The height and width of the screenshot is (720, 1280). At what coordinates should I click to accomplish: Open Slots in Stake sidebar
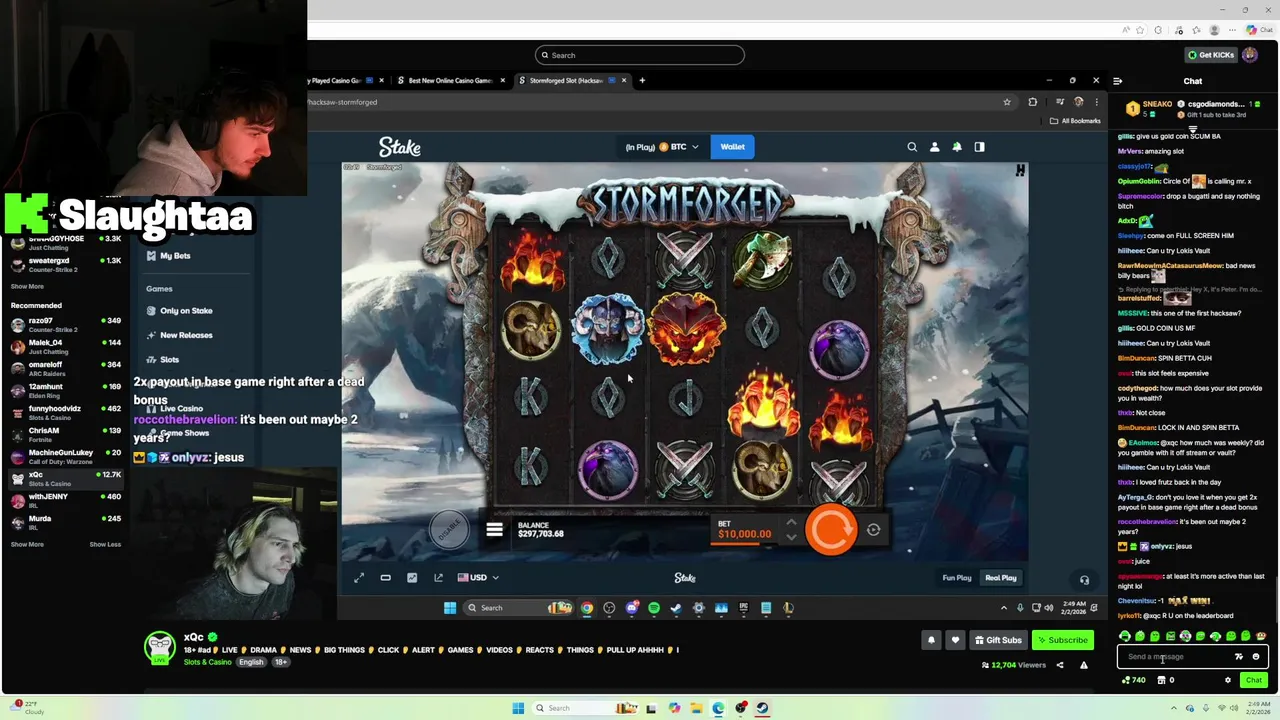click(x=169, y=359)
